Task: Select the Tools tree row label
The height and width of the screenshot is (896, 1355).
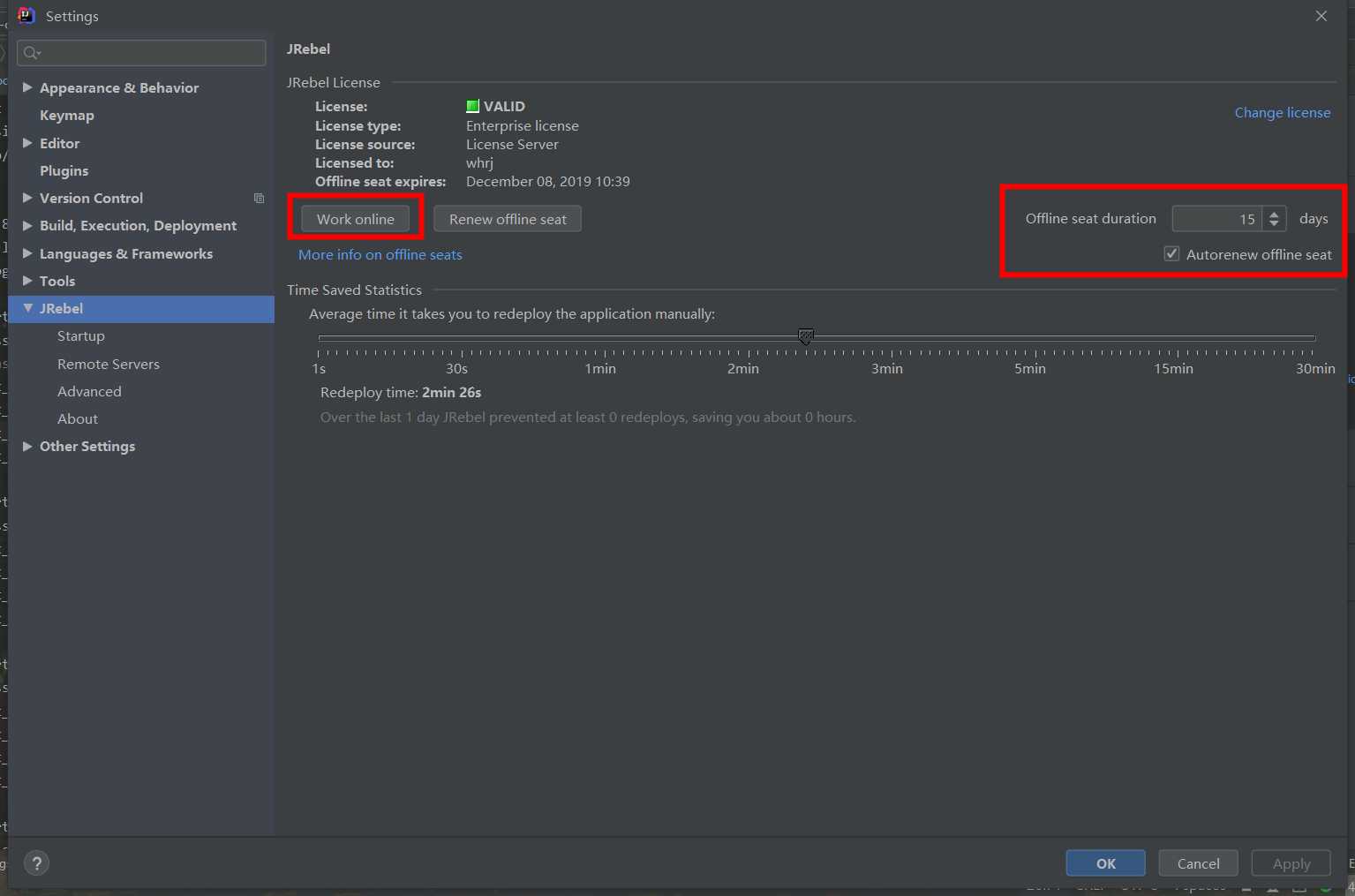Action: [x=57, y=281]
